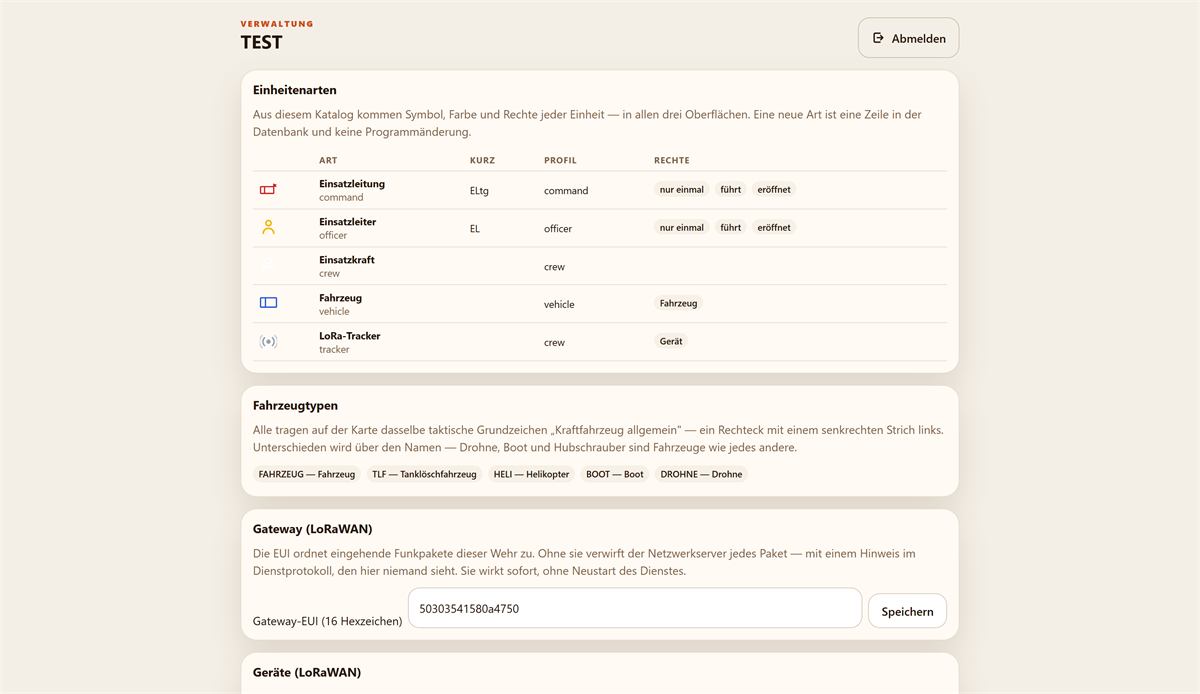Click the Gateway-EUI input field

point(635,608)
